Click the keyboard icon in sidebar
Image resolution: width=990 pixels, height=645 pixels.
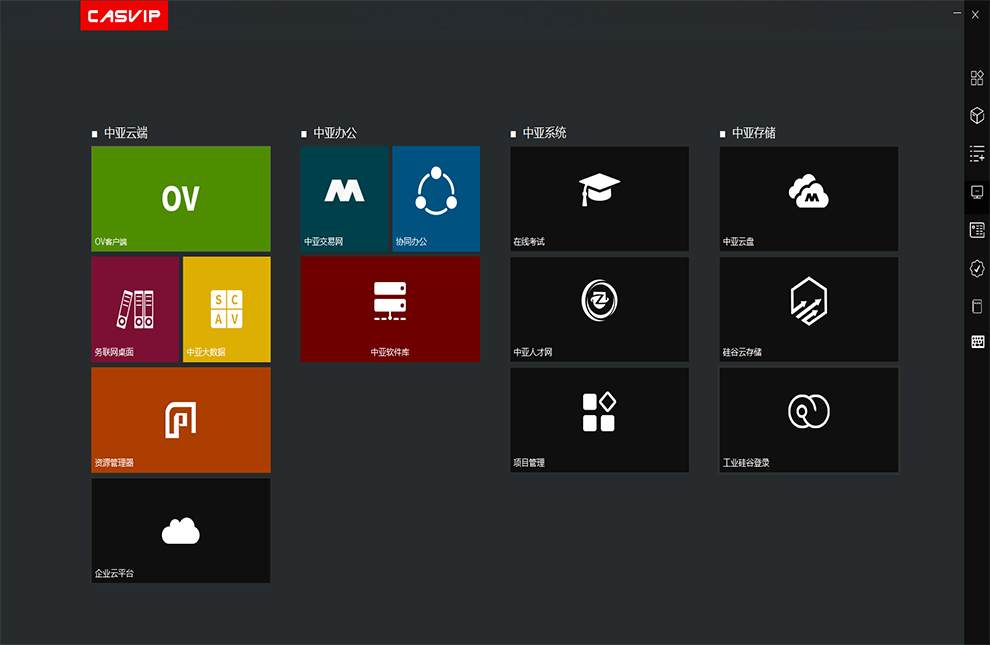point(977,342)
